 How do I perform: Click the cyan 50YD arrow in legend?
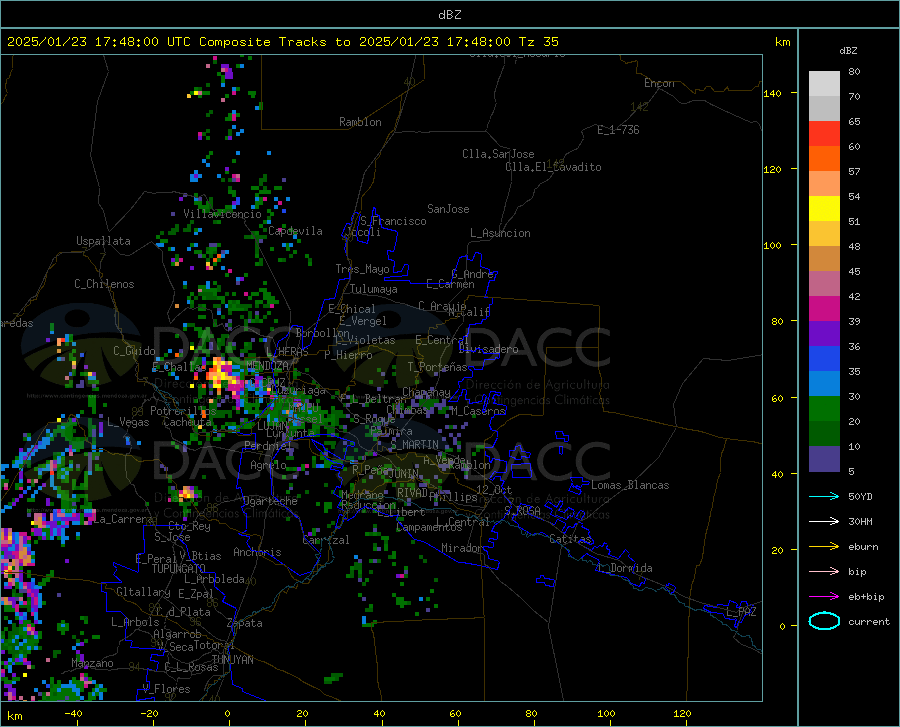[x=824, y=496]
